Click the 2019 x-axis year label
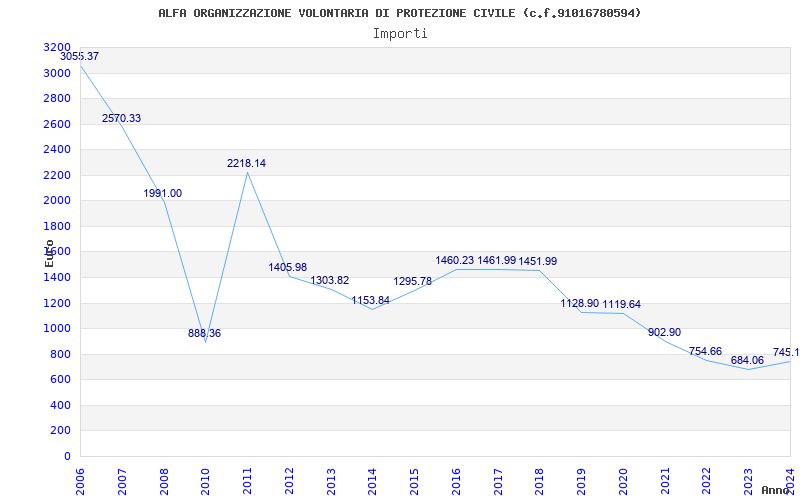The width and height of the screenshot is (800, 500). click(582, 480)
